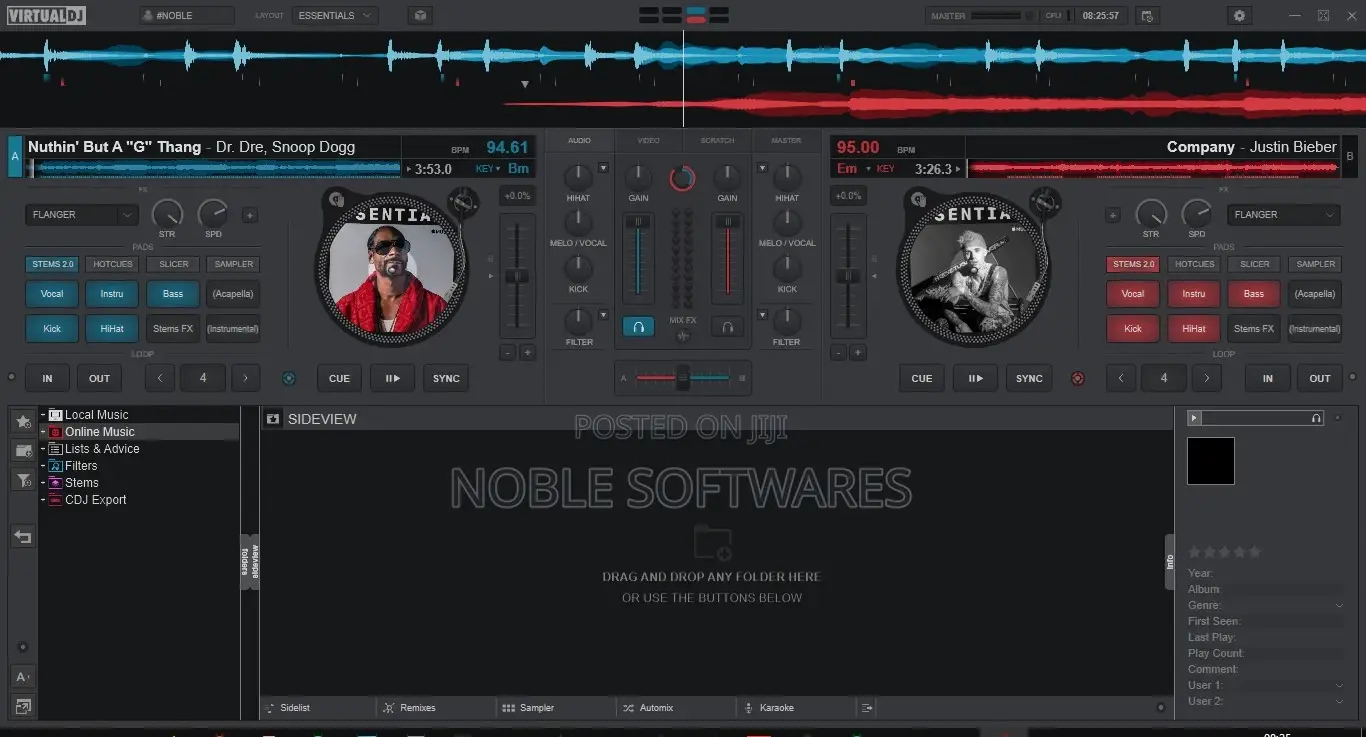
Task: Toggle SYNC on deck A
Action: click(446, 378)
